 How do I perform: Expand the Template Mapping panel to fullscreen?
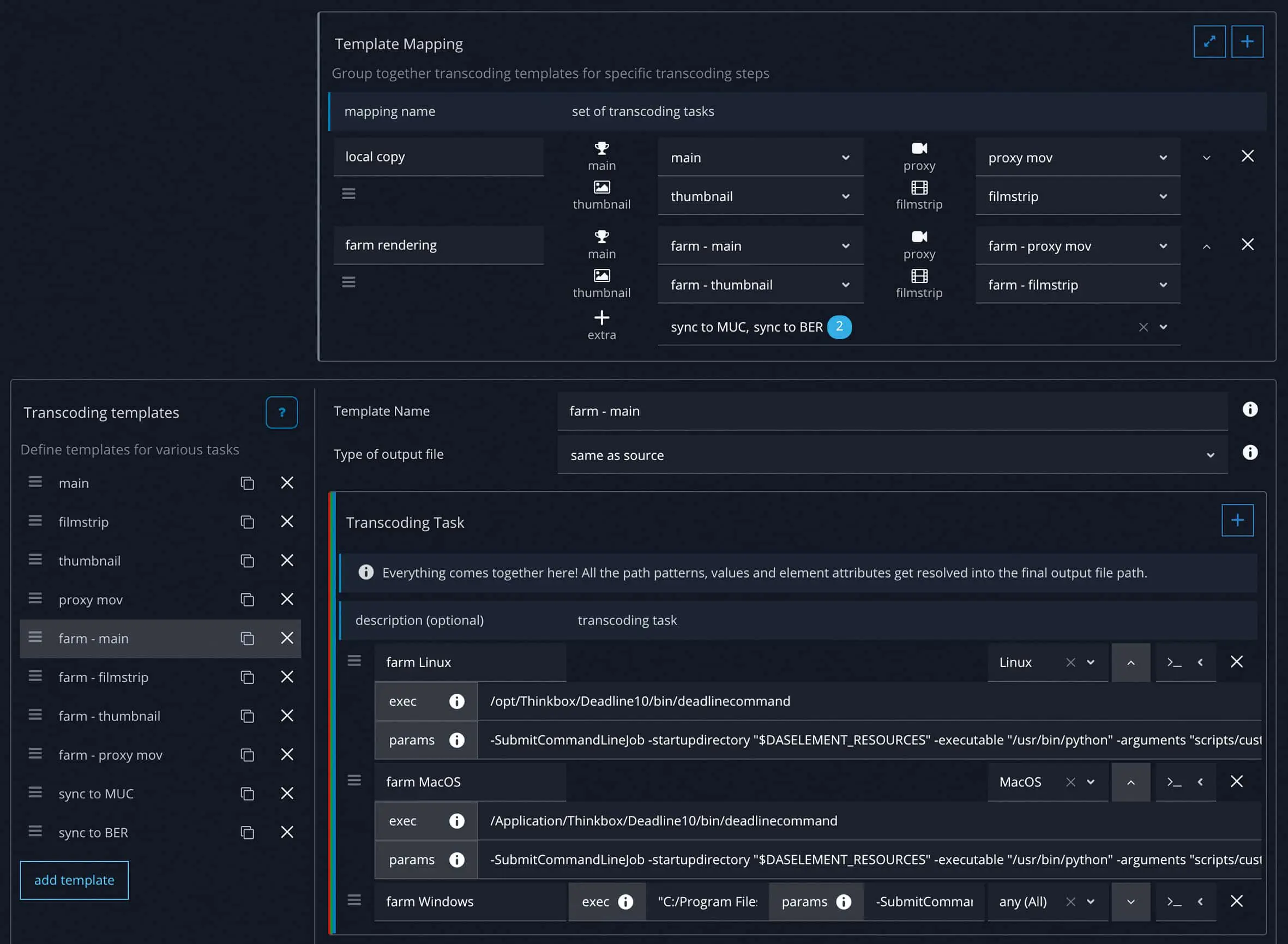click(1209, 41)
